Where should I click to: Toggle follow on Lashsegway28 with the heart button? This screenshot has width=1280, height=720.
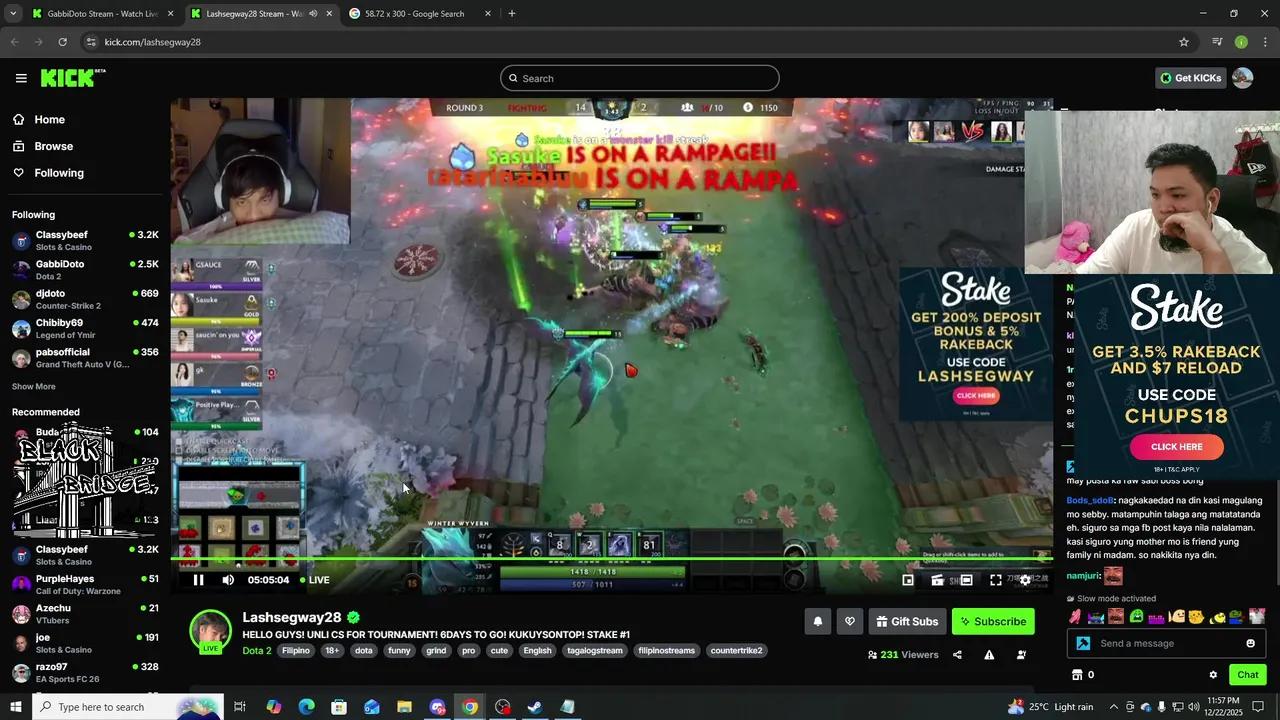pyautogui.click(x=849, y=621)
